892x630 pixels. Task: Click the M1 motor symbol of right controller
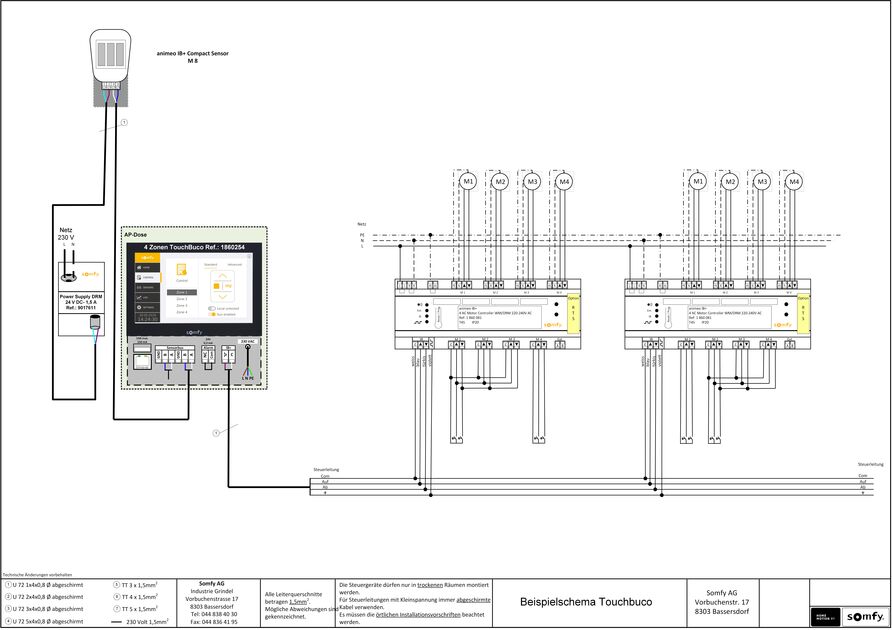point(697,182)
